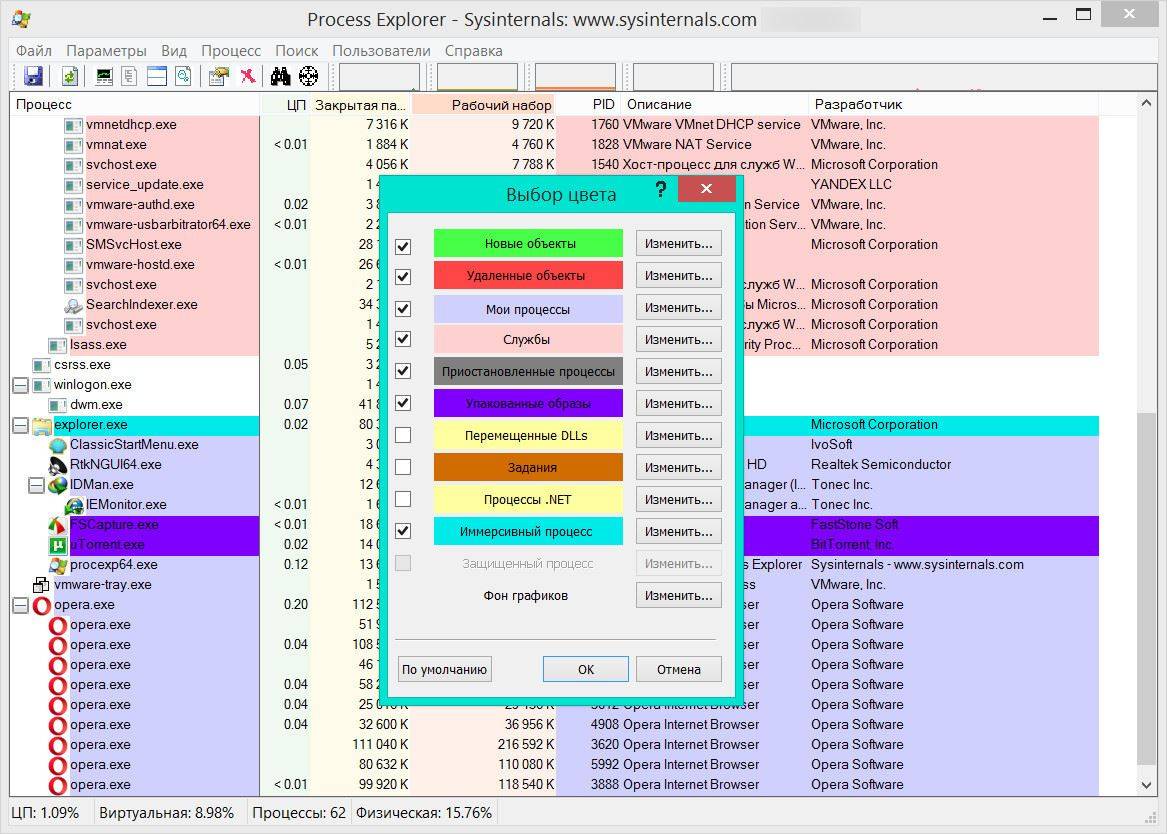Click the Save floppy disk toolbar icon
The height and width of the screenshot is (834, 1167).
click(33, 76)
